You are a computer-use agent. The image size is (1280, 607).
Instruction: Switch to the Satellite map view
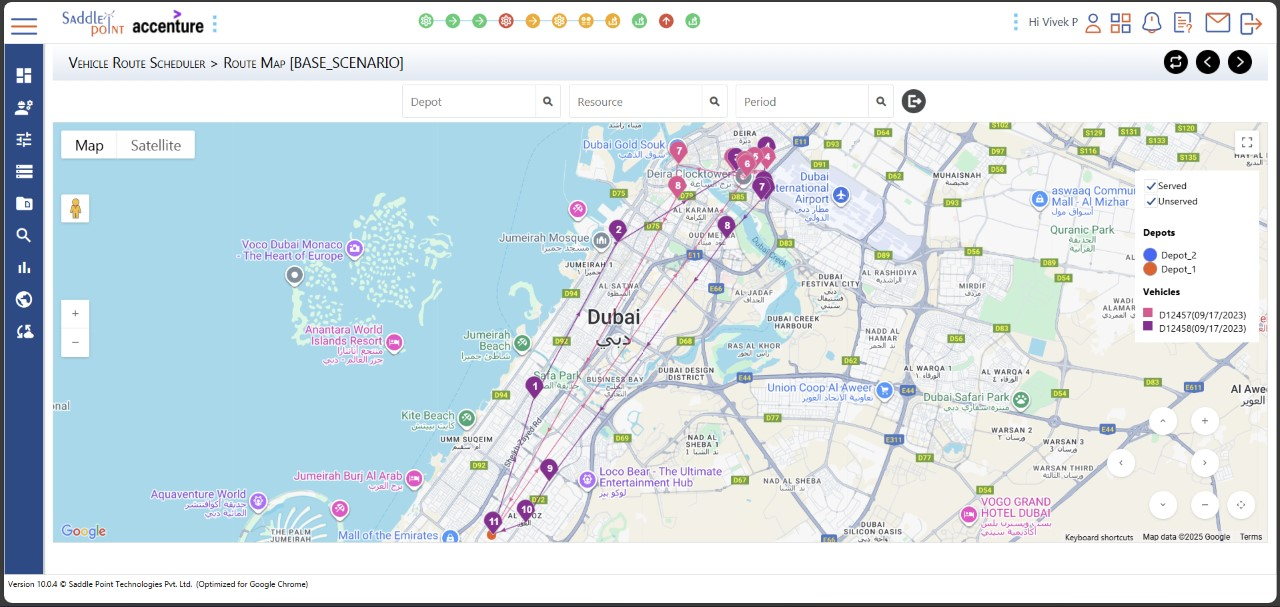point(156,145)
